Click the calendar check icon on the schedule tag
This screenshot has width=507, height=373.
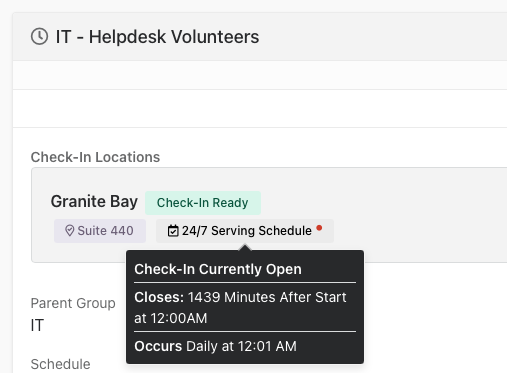coord(173,231)
